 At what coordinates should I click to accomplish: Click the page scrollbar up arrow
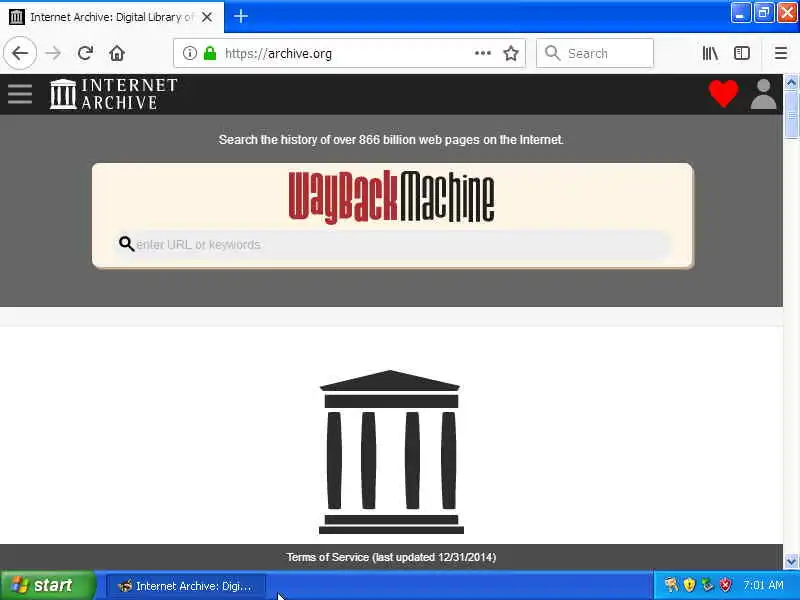(791, 82)
